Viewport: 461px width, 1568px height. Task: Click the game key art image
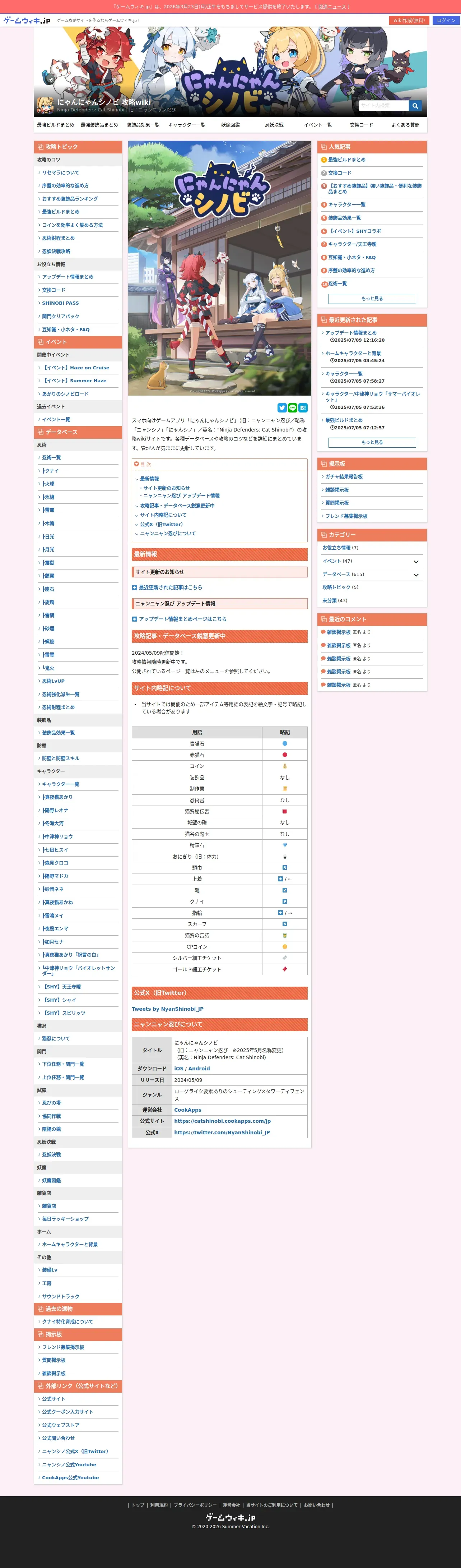coord(220,268)
